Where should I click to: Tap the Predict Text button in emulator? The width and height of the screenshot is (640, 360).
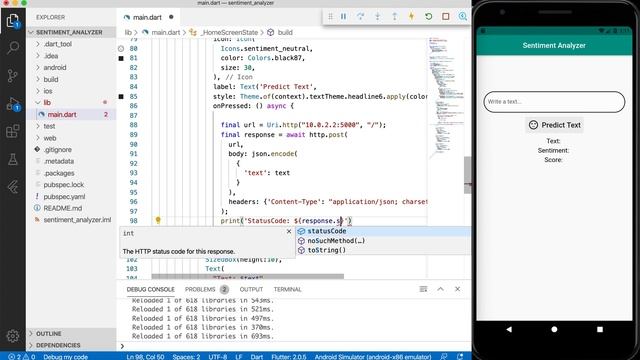point(554,125)
